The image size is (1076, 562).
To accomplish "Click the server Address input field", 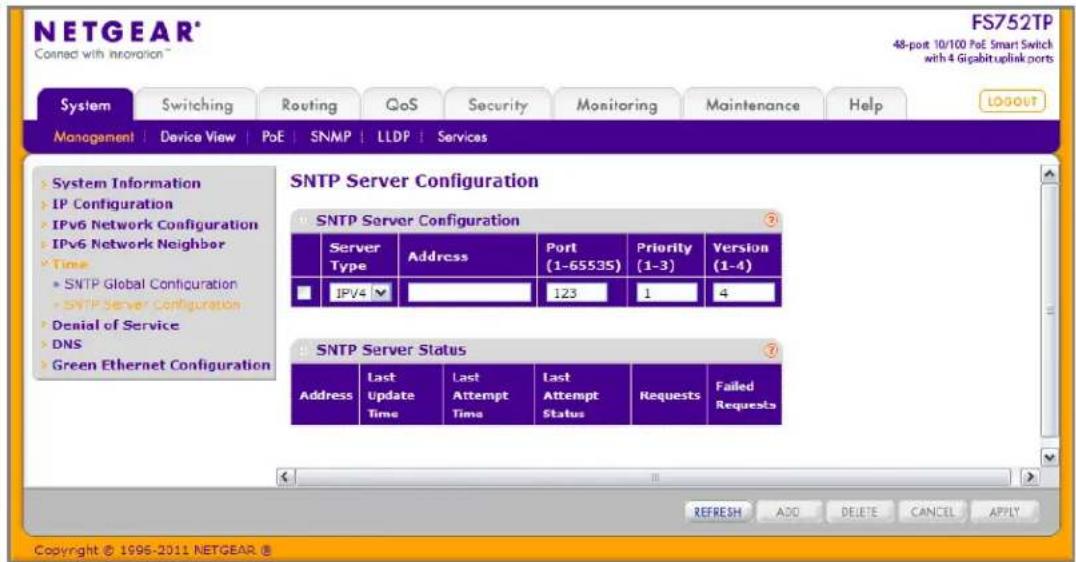I will (469, 293).
